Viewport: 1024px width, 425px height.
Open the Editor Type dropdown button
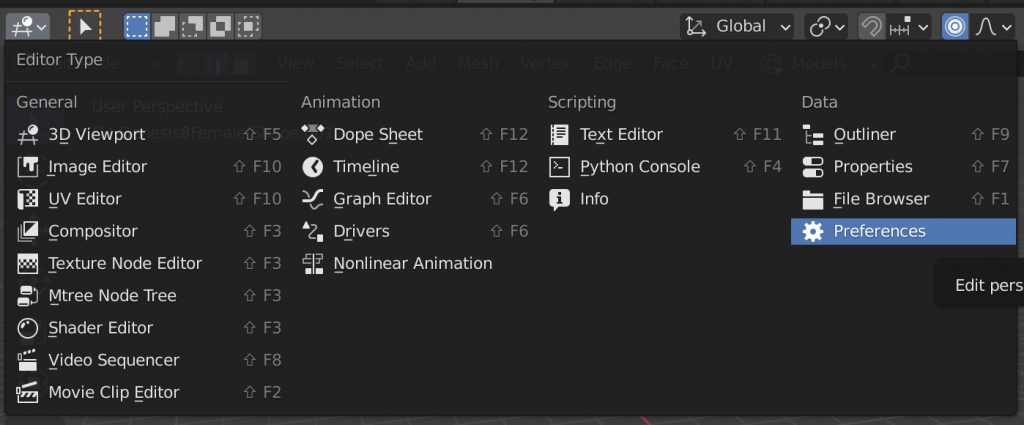tap(28, 27)
